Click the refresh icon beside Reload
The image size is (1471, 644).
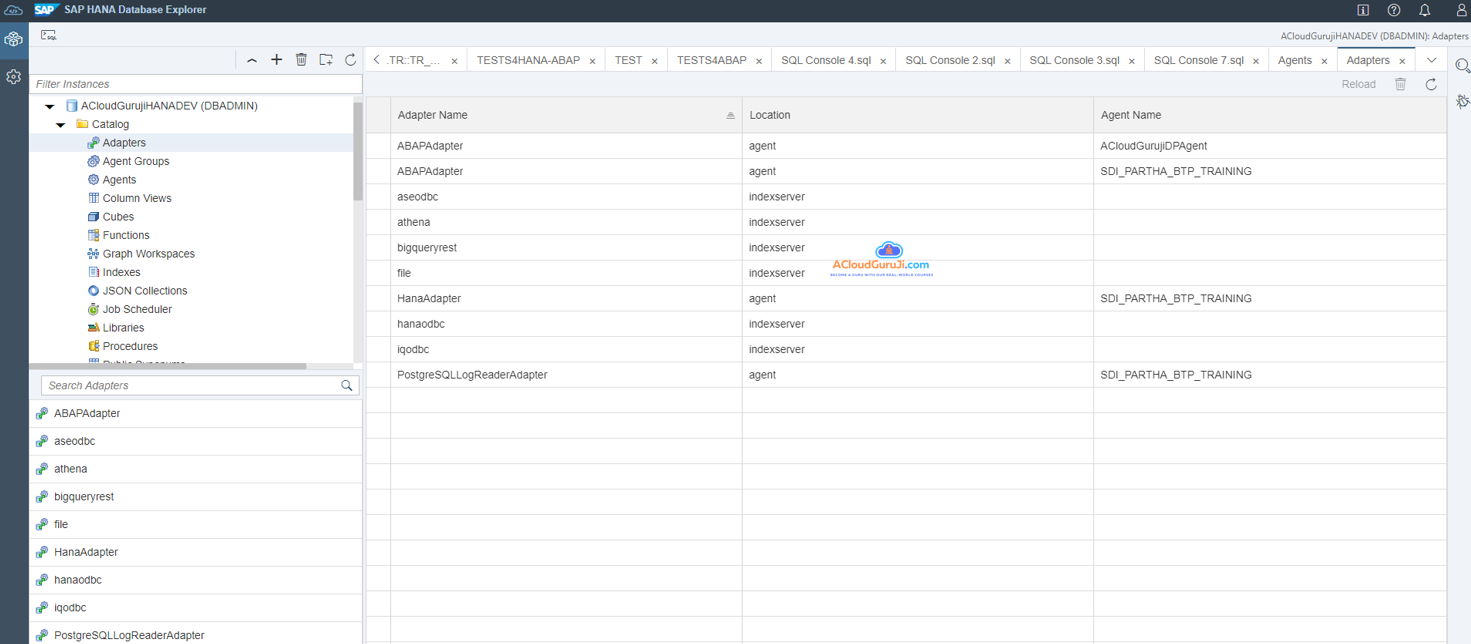(x=1431, y=84)
